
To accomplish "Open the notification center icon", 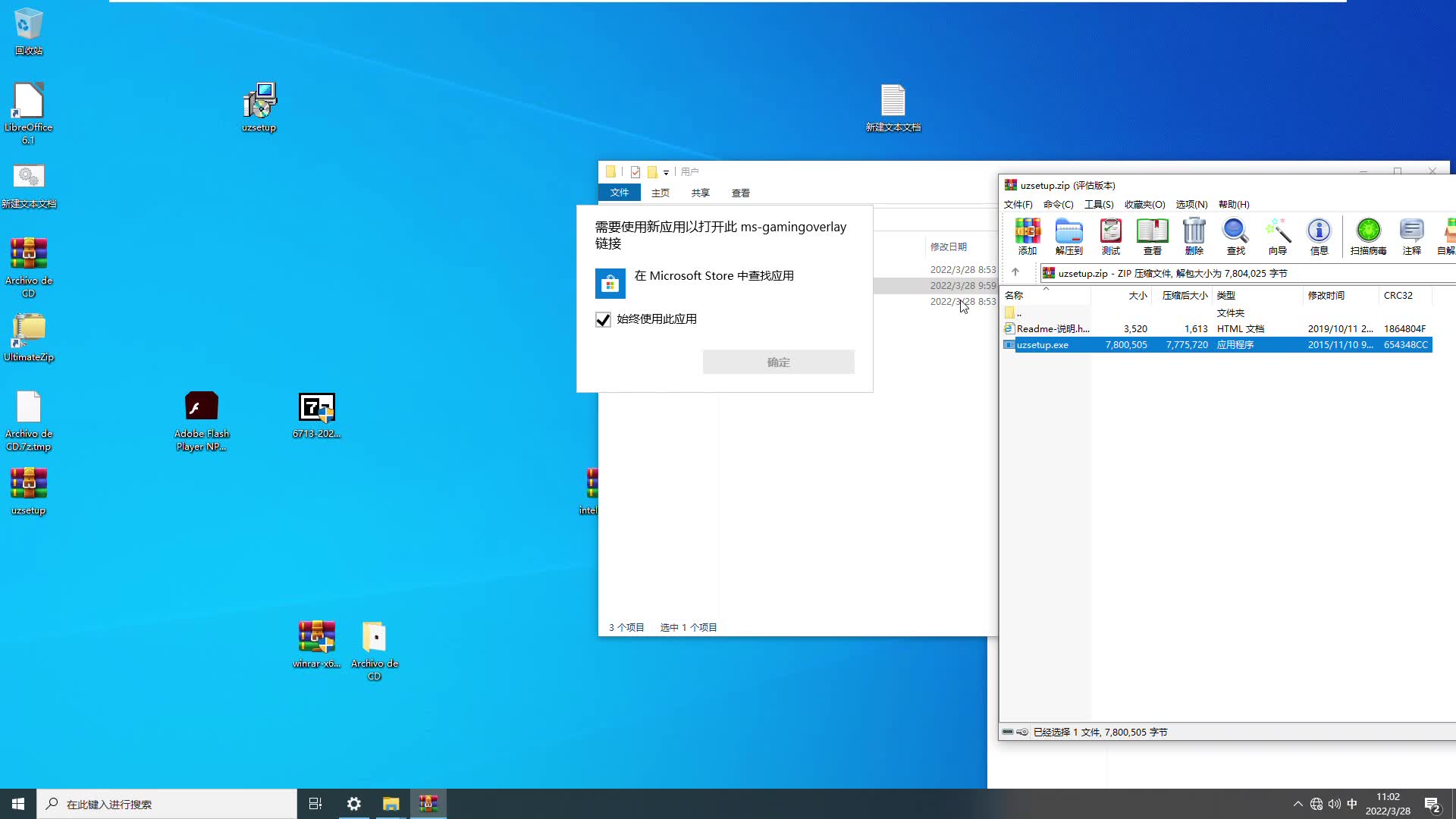I will [x=1432, y=805].
